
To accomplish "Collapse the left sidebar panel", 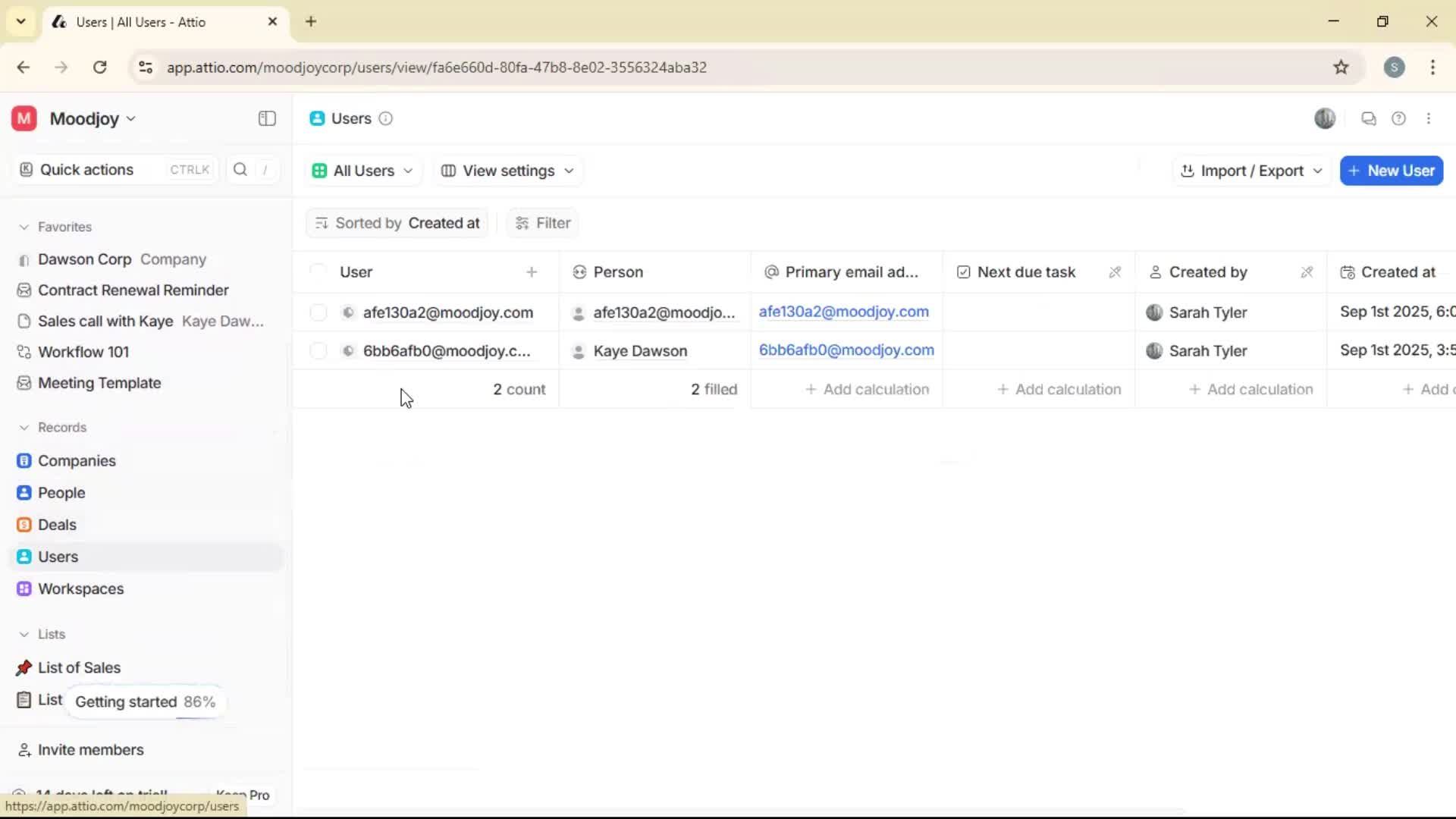I will [x=266, y=118].
